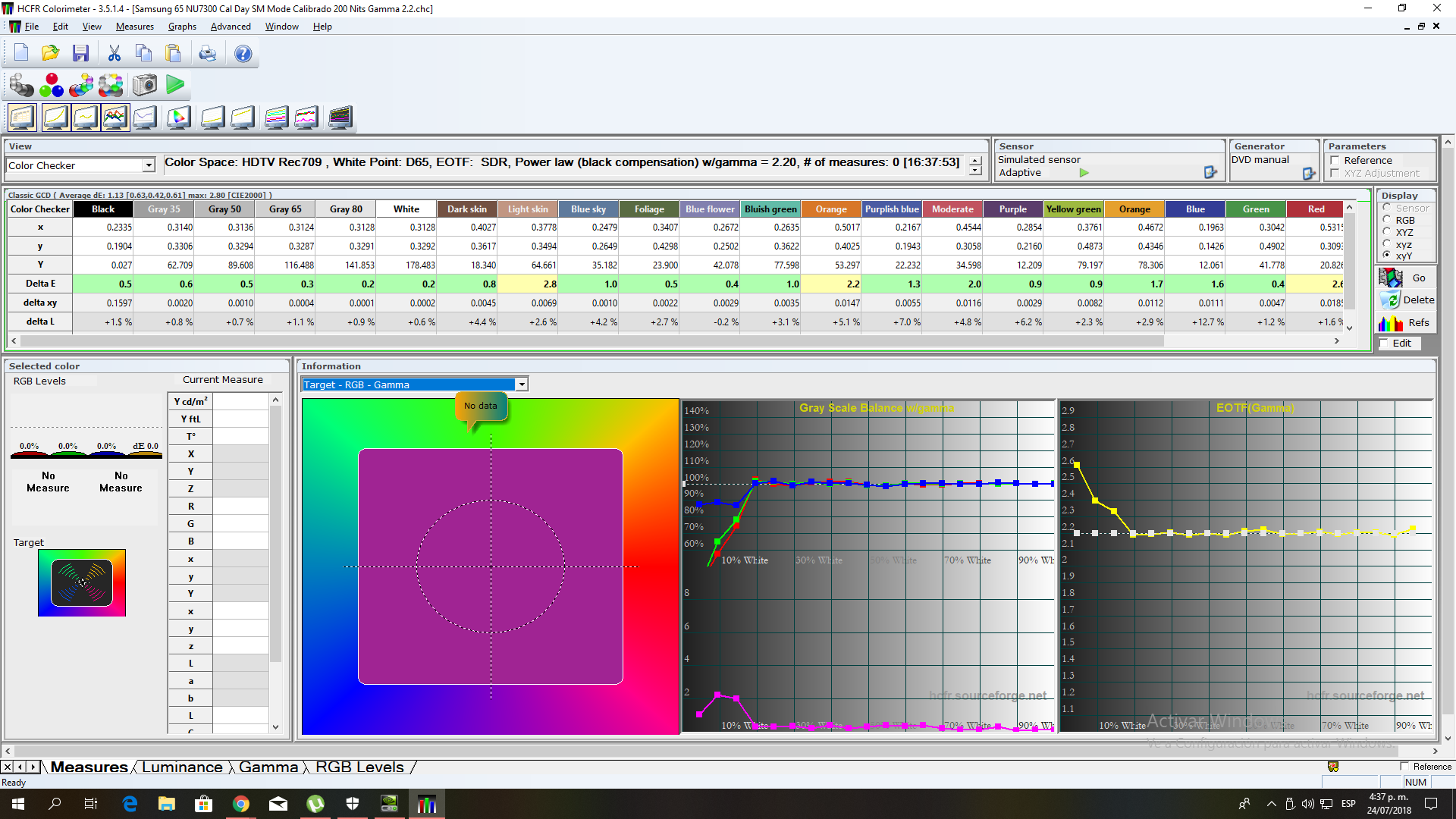Switch to the Gamma tab
Screen dimensions: 1456x819
(268, 767)
